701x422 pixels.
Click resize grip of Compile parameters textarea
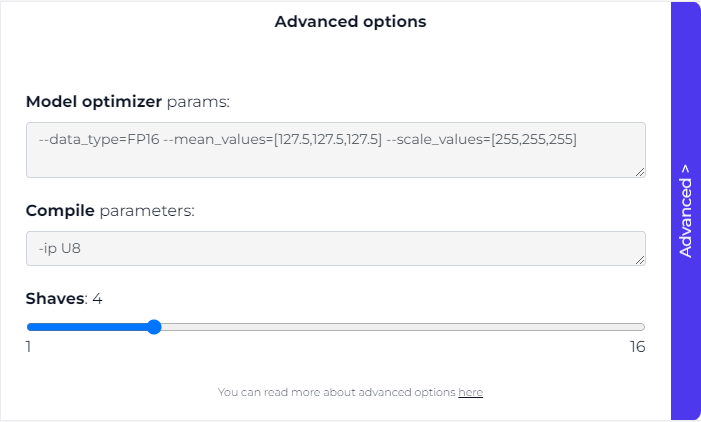point(640,260)
